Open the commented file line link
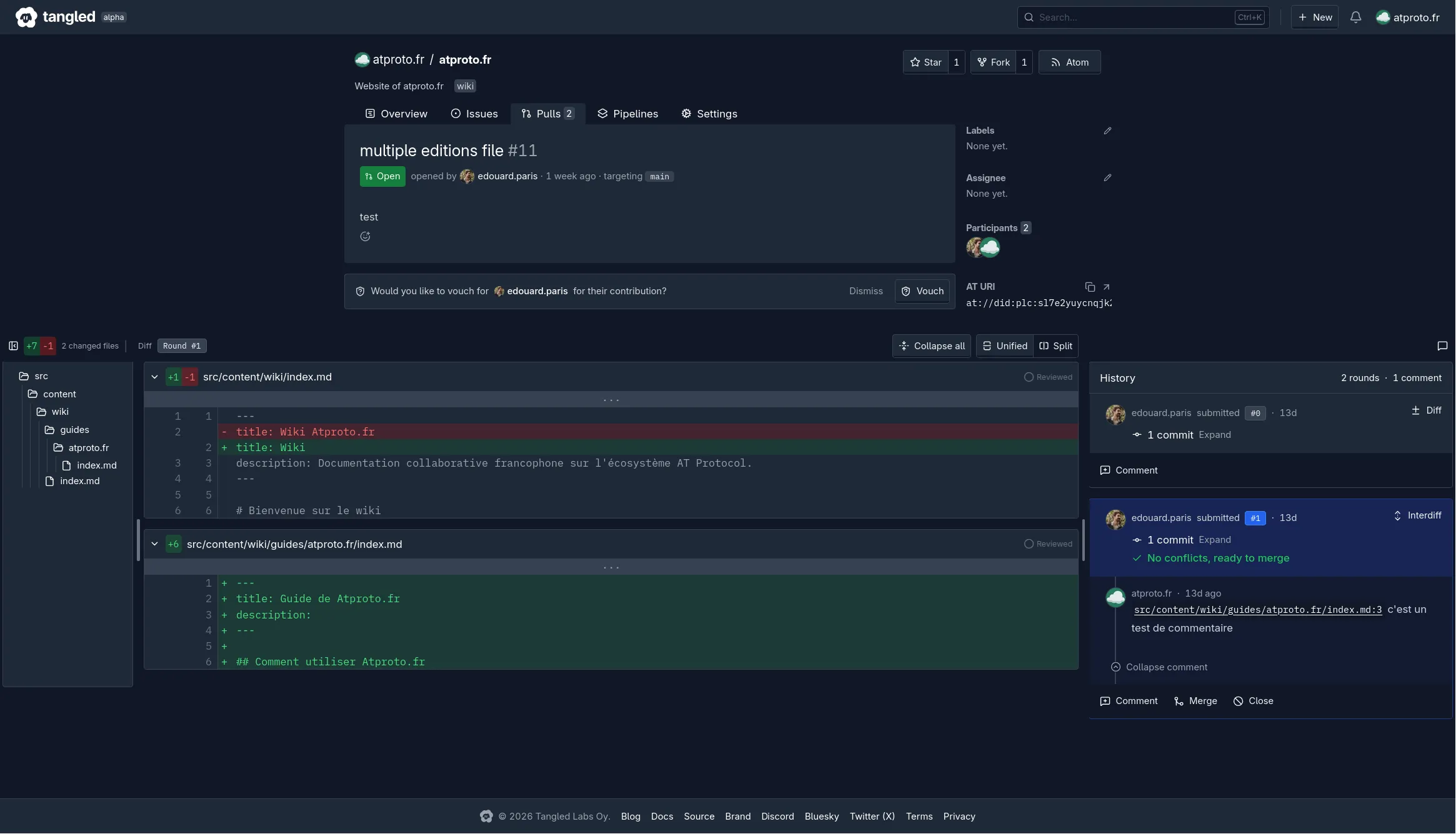 [1258, 610]
